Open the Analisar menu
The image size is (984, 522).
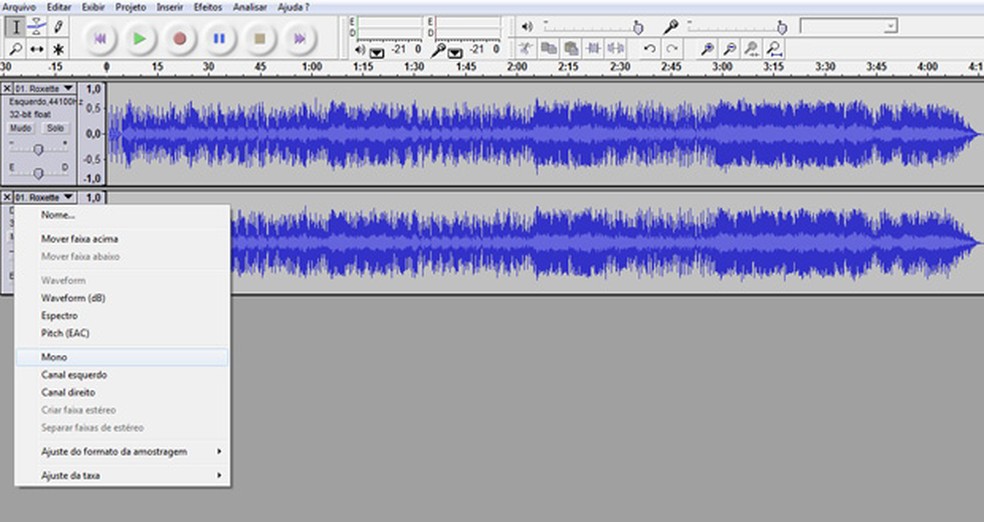tap(250, 8)
